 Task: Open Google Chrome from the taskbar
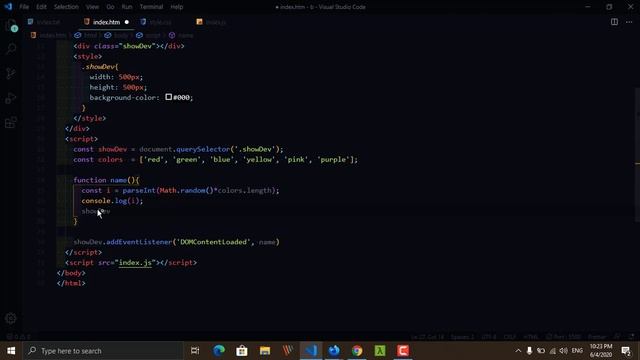[x=357, y=351]
